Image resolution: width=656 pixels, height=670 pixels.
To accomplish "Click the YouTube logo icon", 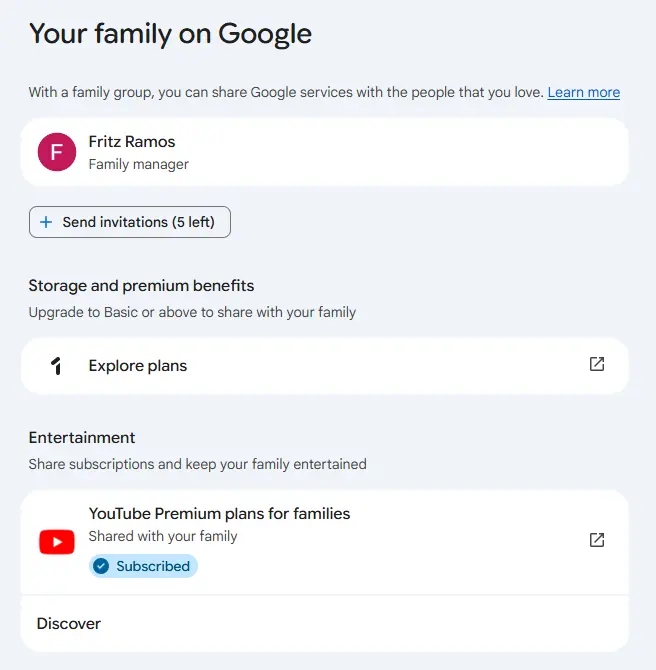I will click(57, 542).
